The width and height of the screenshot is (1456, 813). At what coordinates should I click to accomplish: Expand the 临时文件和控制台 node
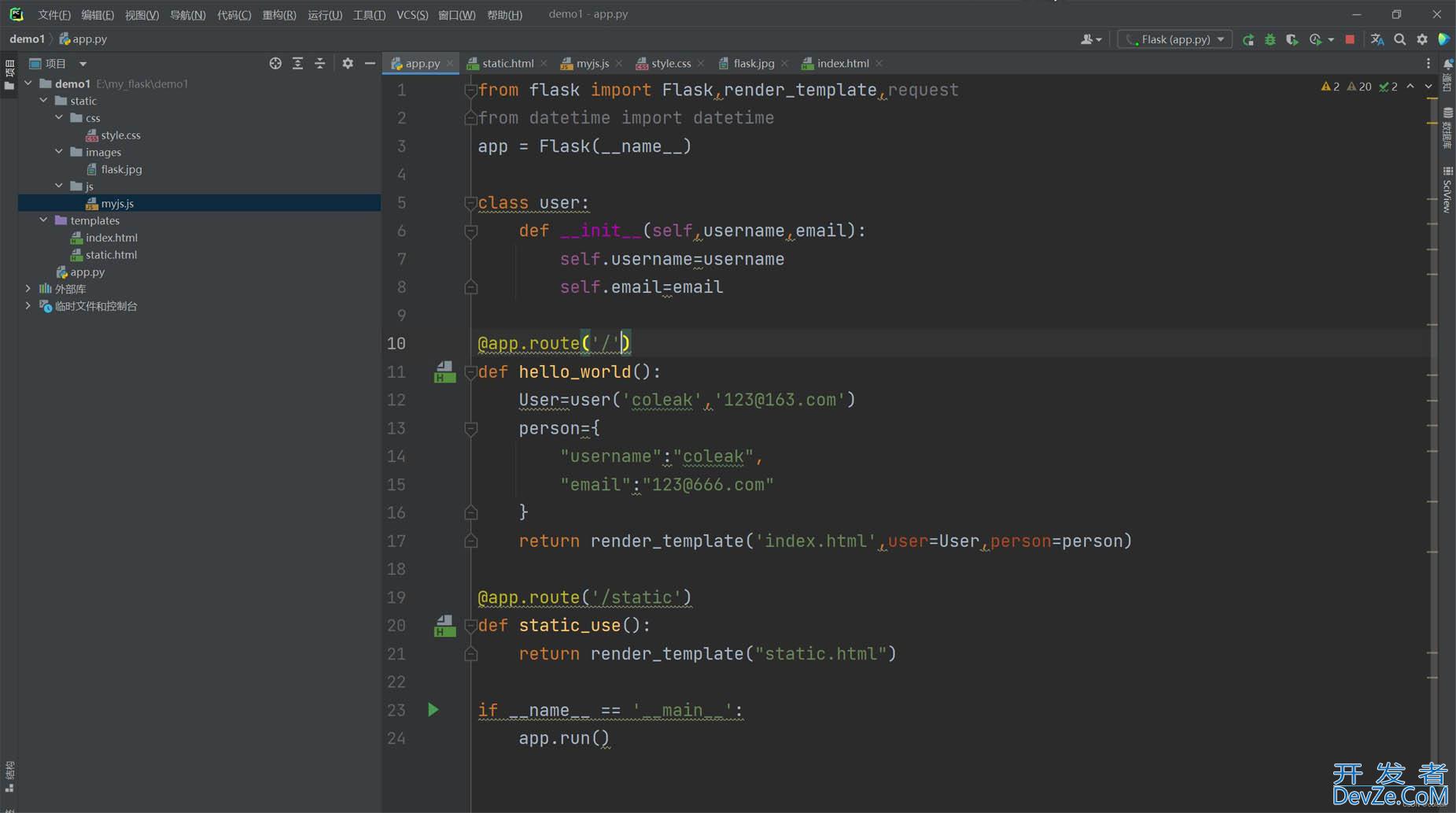pos(28,306)
